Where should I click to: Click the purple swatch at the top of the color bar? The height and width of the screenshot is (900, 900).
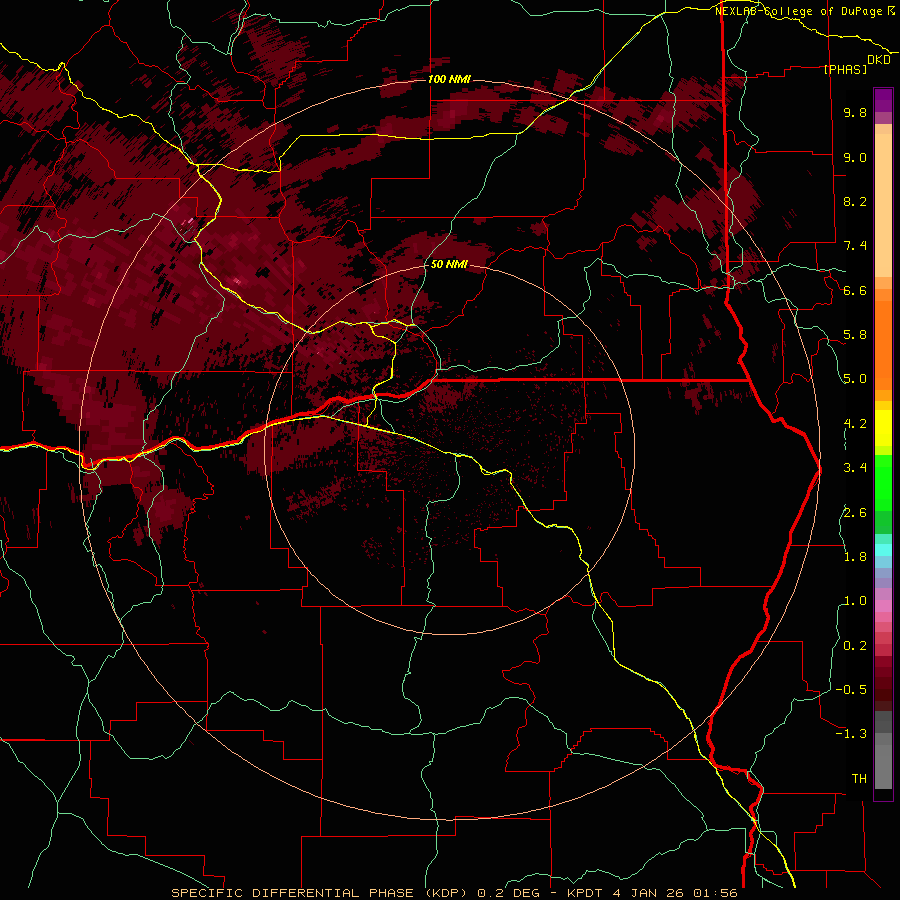(883, 100)
